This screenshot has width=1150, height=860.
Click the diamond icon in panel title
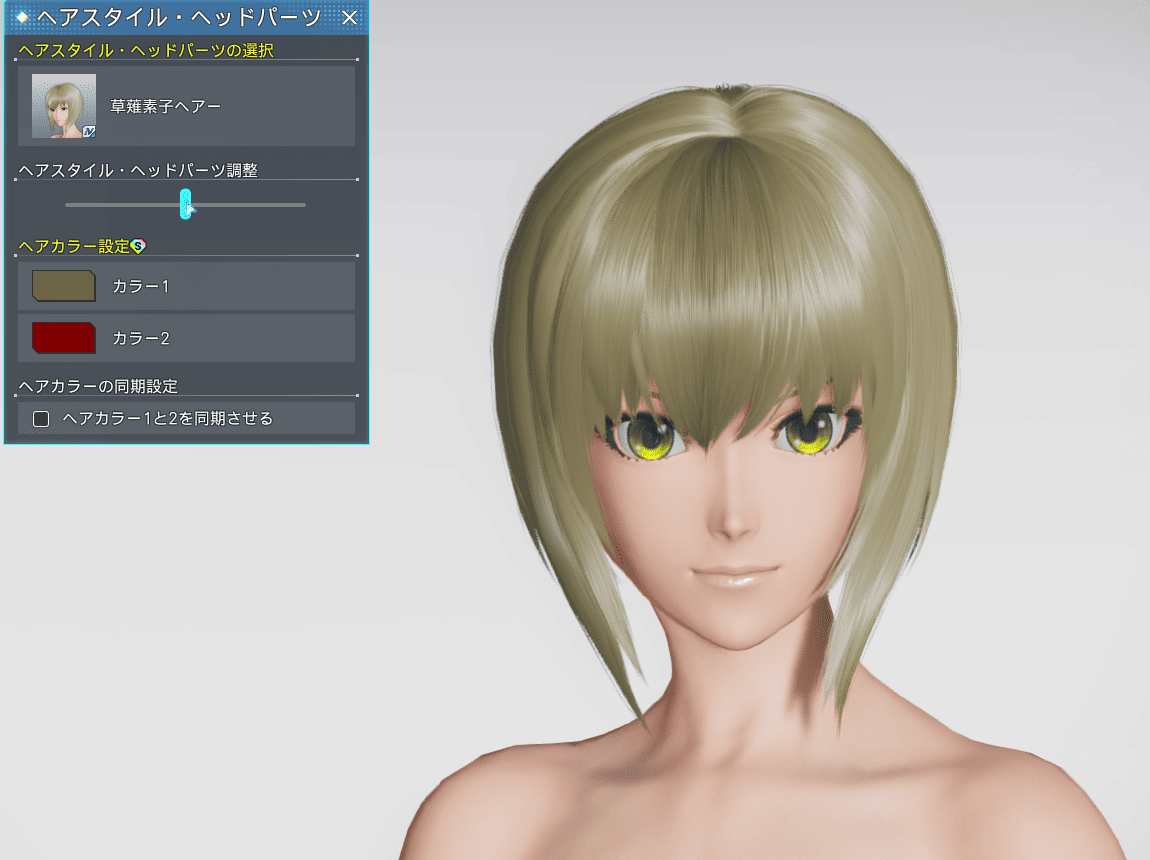pos(23,16)
